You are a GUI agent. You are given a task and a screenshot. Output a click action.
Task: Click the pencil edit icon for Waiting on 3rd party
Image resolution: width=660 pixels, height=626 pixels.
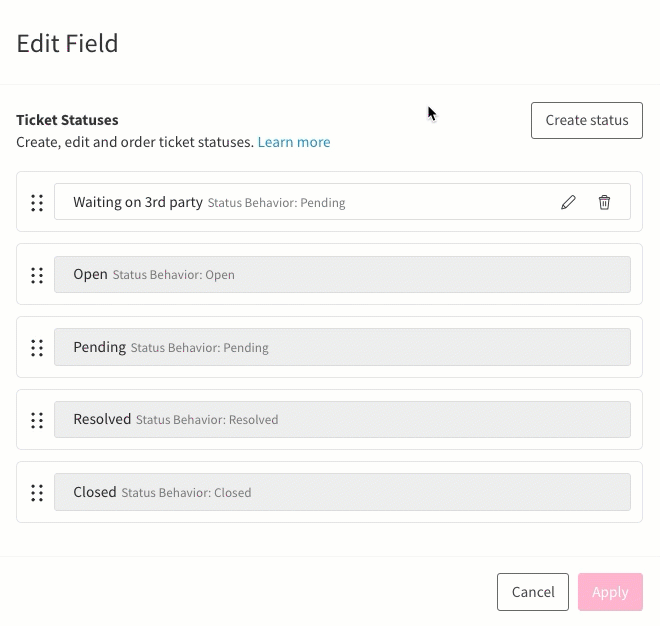tap(568, 202)
